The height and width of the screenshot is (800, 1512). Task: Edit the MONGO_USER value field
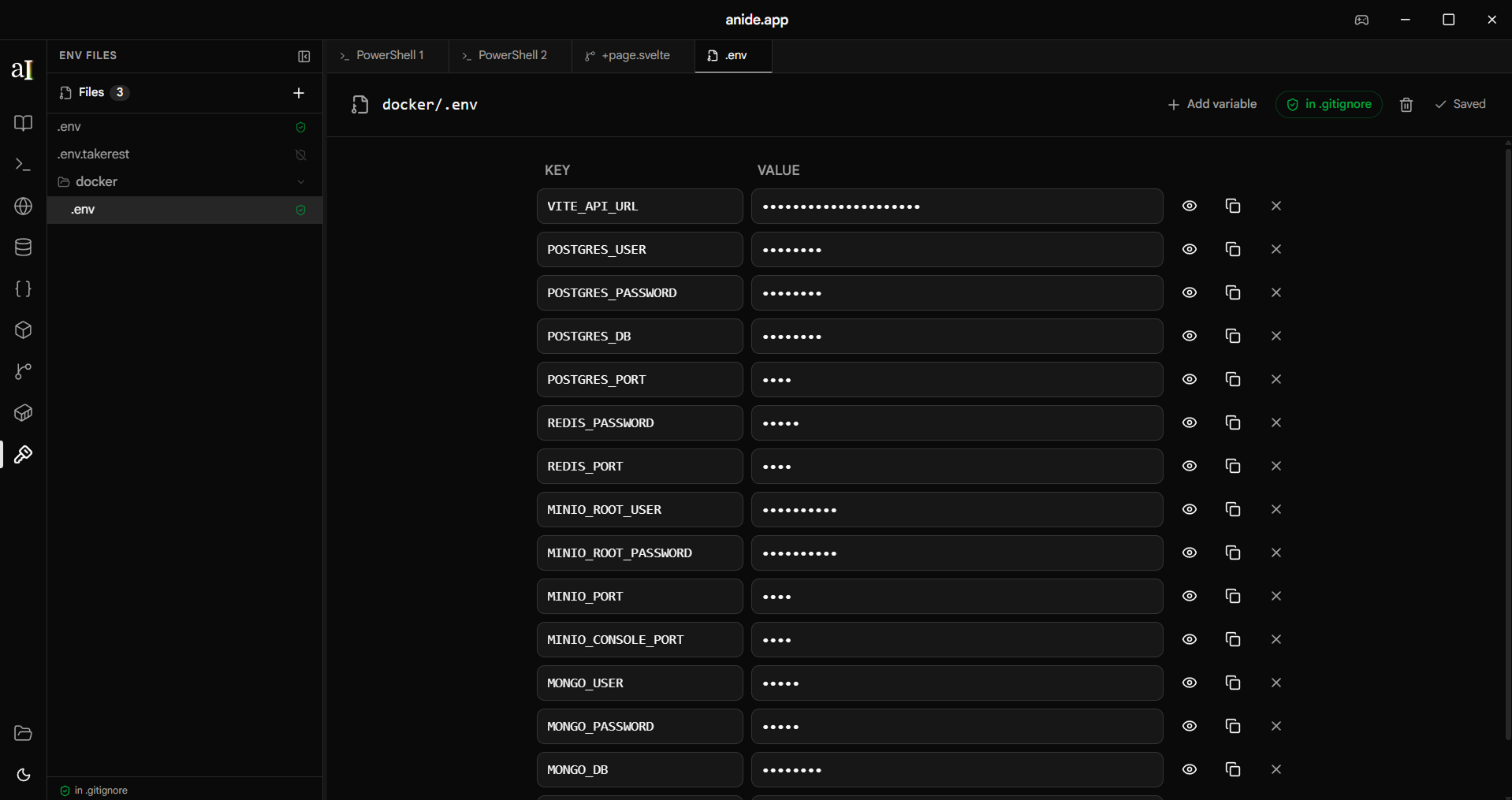click(x=957, y=683)
